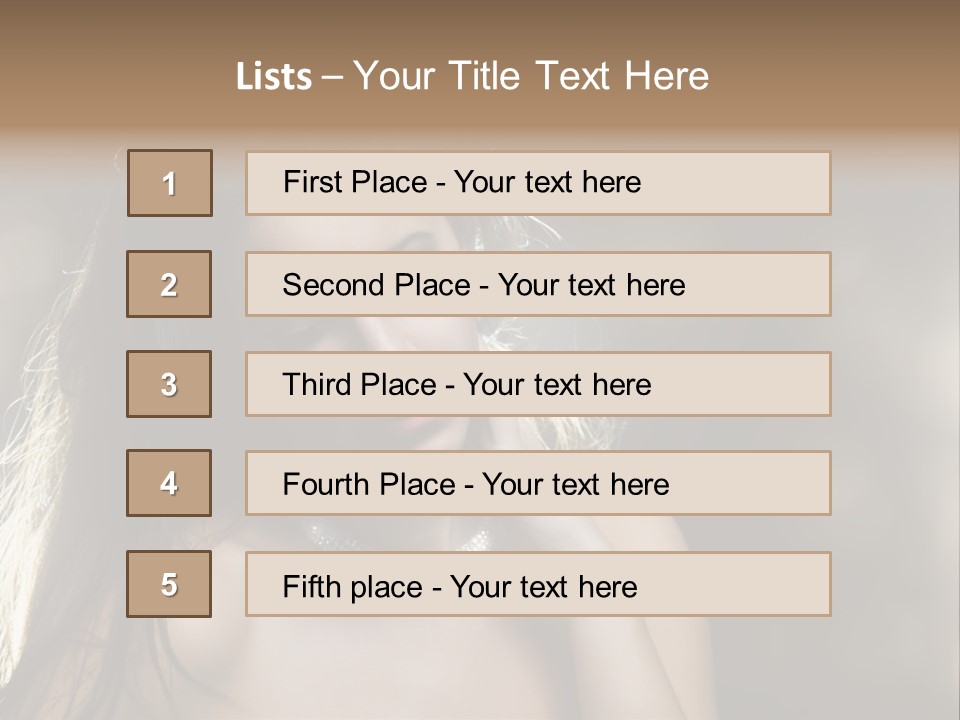
Task: Click the number 3 box
Action: [x=169, y=384]
